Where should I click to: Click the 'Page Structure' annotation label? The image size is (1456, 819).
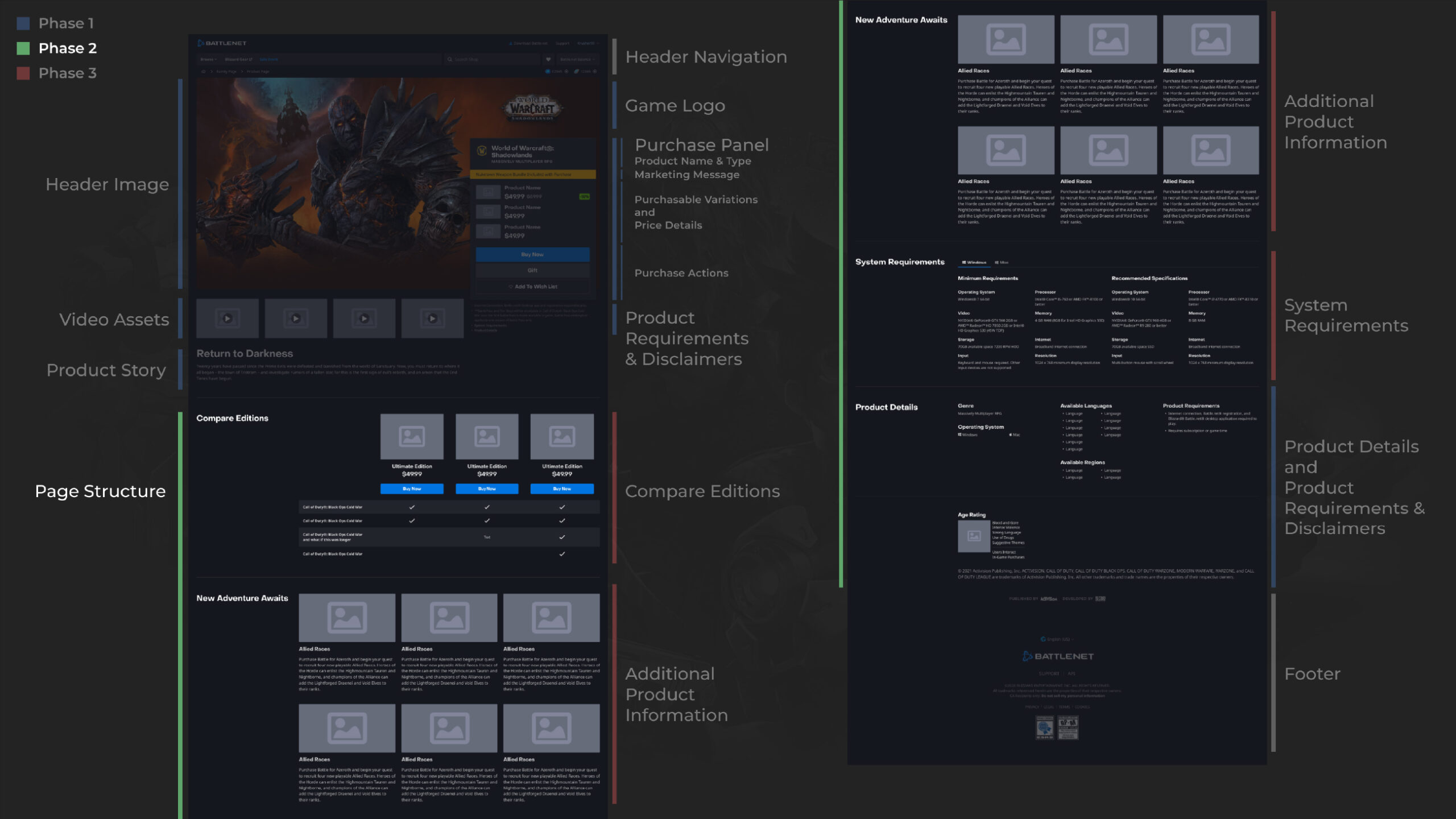(100, 491)
